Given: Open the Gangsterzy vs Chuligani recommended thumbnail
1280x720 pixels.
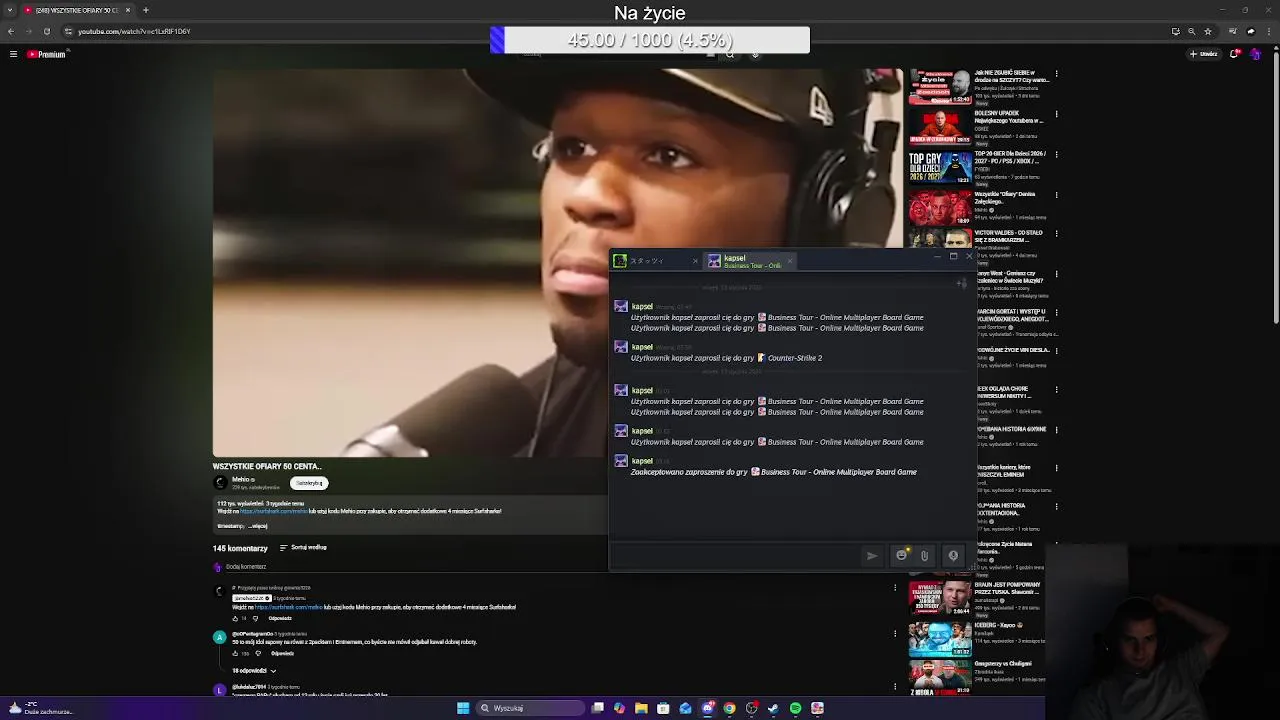Looking at the screenshot, I should [939, 677].
